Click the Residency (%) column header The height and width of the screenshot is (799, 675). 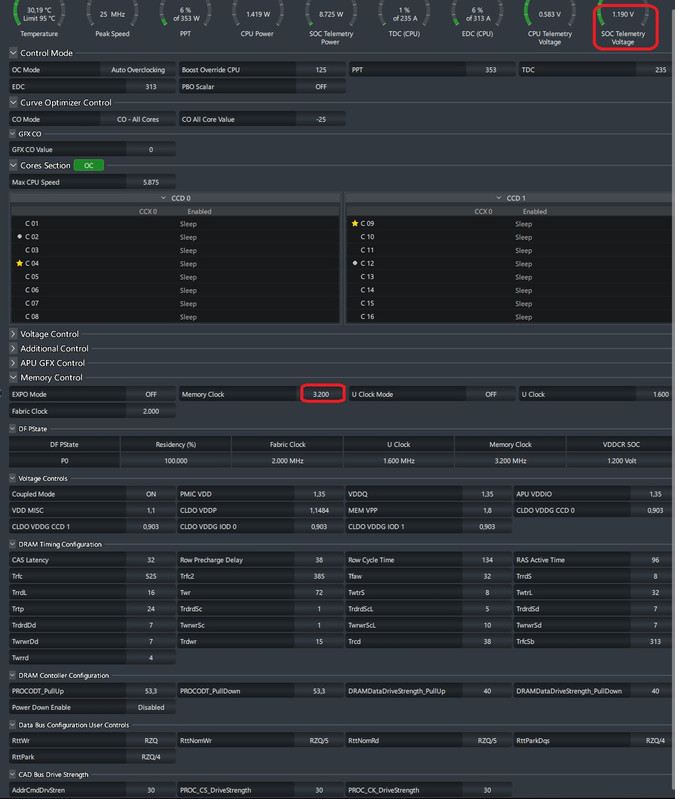coord(176,444)
